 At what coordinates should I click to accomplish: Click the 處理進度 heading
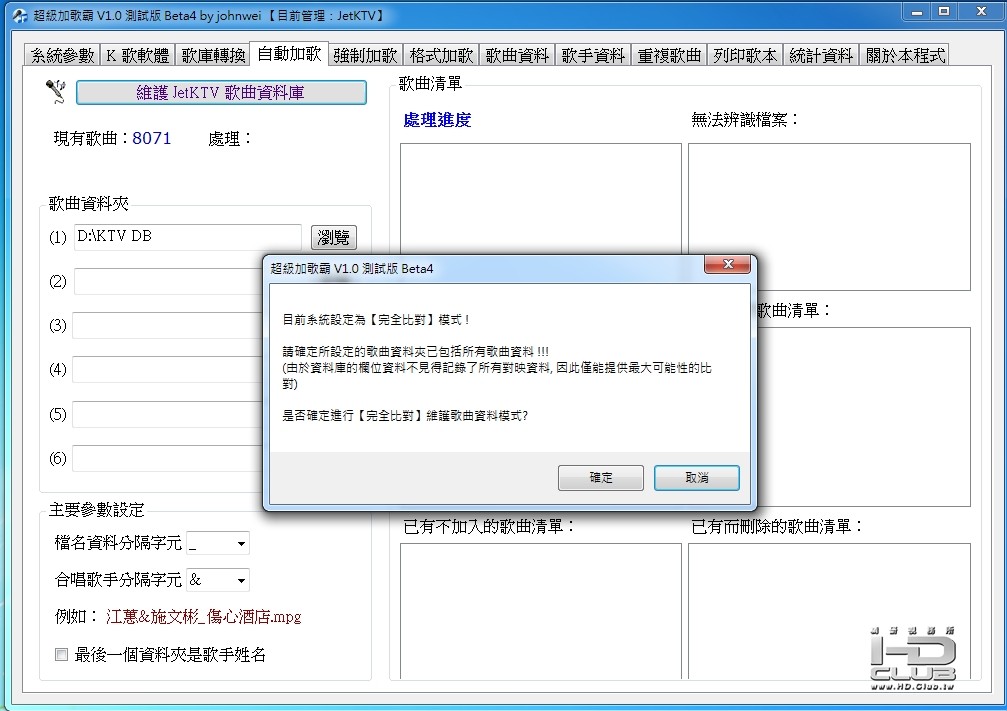[x=437, y=119]
